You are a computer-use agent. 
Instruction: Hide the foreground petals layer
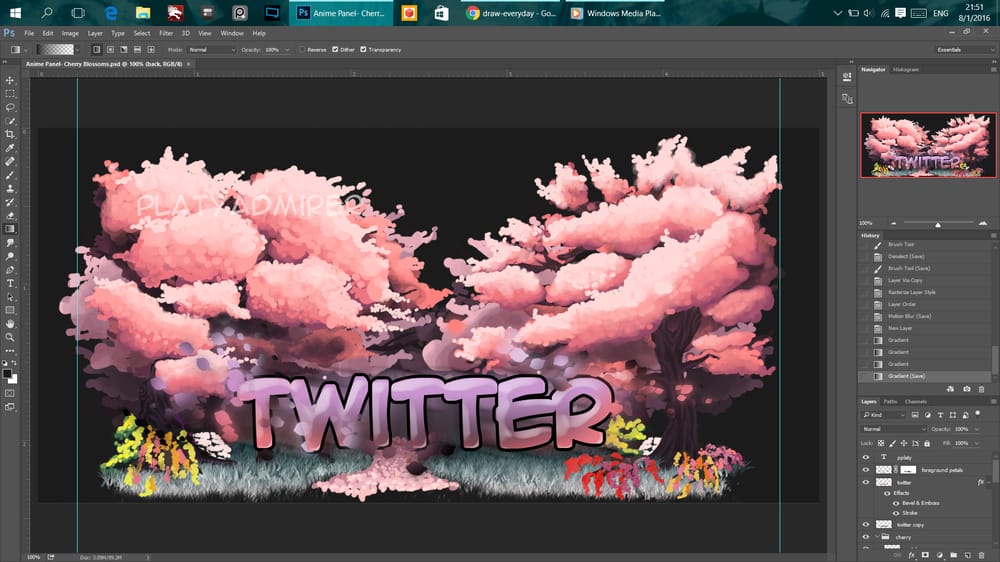[865, 470]
